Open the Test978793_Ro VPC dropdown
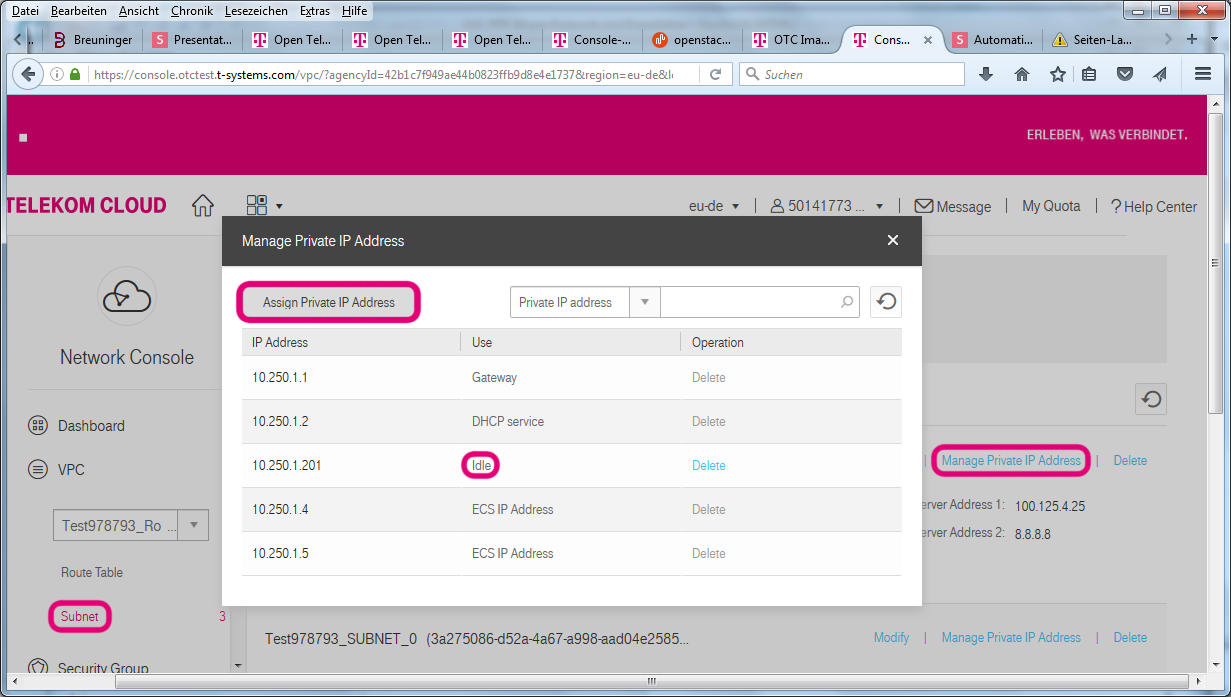1231x697 pixels. point(193,525)
